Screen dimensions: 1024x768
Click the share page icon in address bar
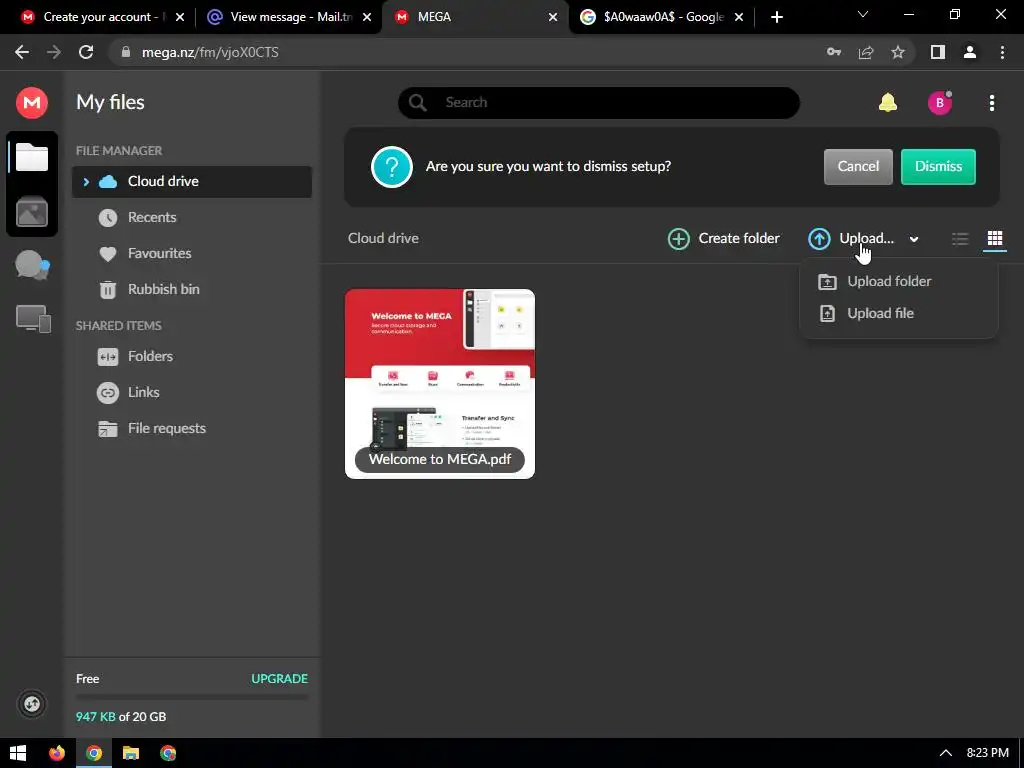click(x=866, y=52)
